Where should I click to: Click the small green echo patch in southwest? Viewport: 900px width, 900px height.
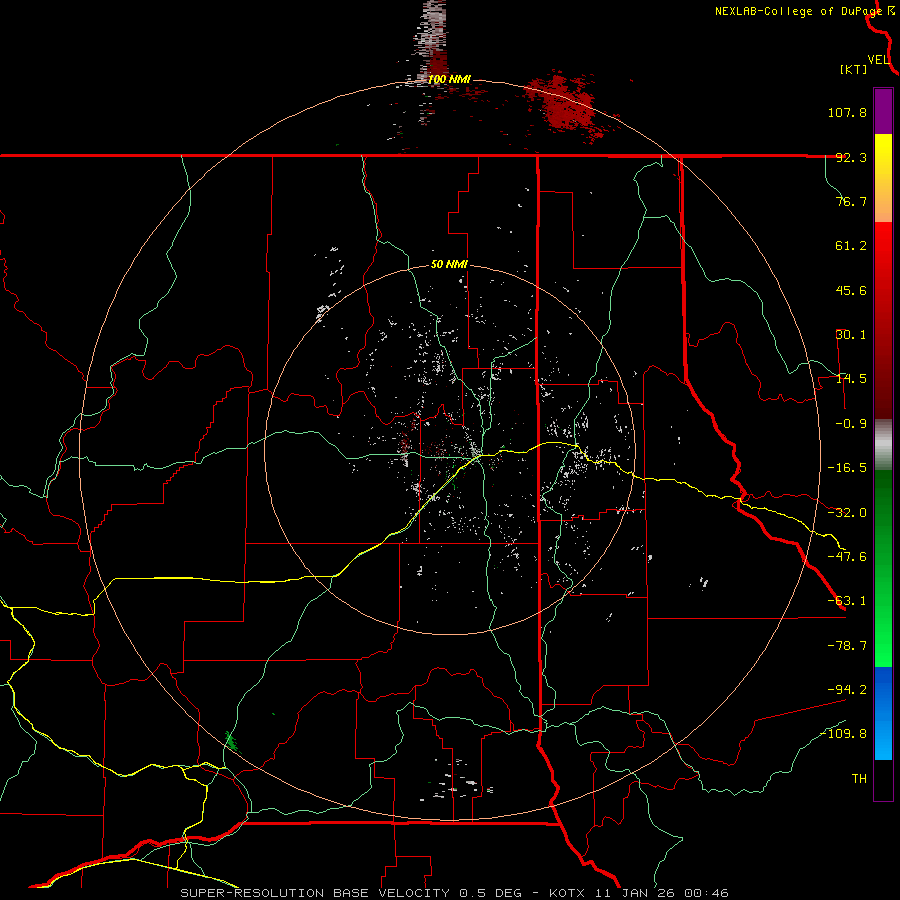point(232,742)
